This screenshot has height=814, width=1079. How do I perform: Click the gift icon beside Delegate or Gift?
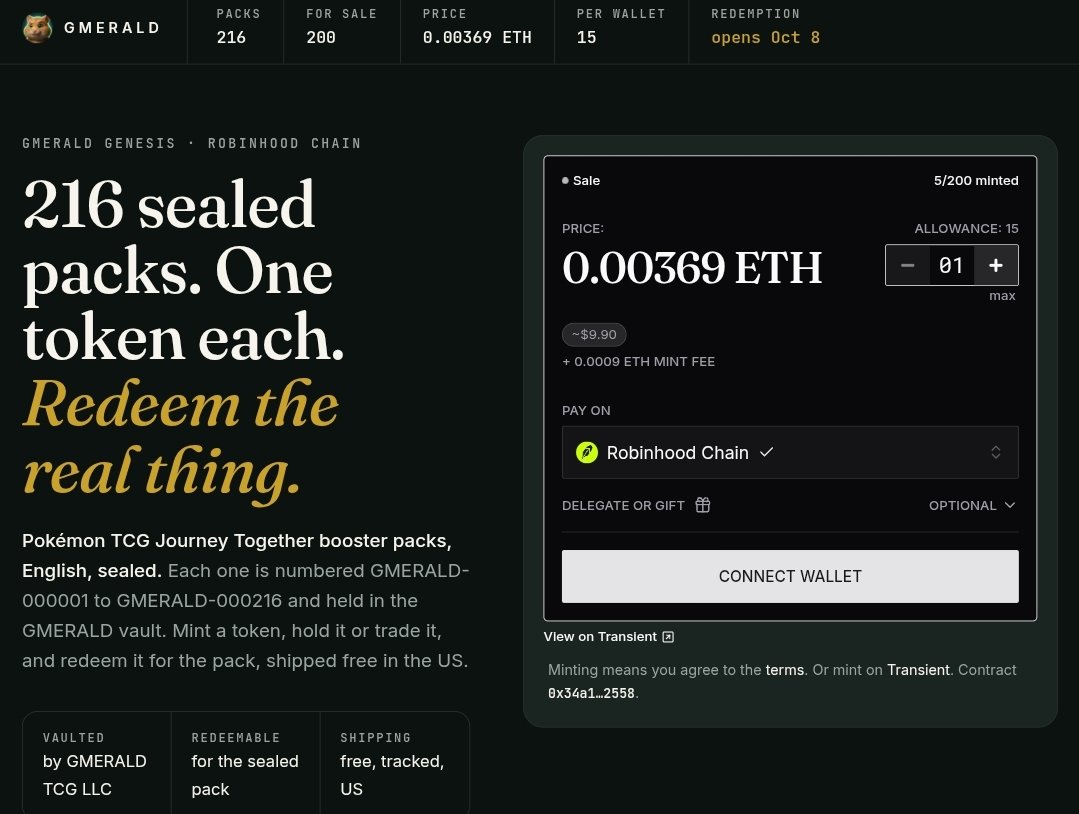pyautogui.click(x=703, y=505)
